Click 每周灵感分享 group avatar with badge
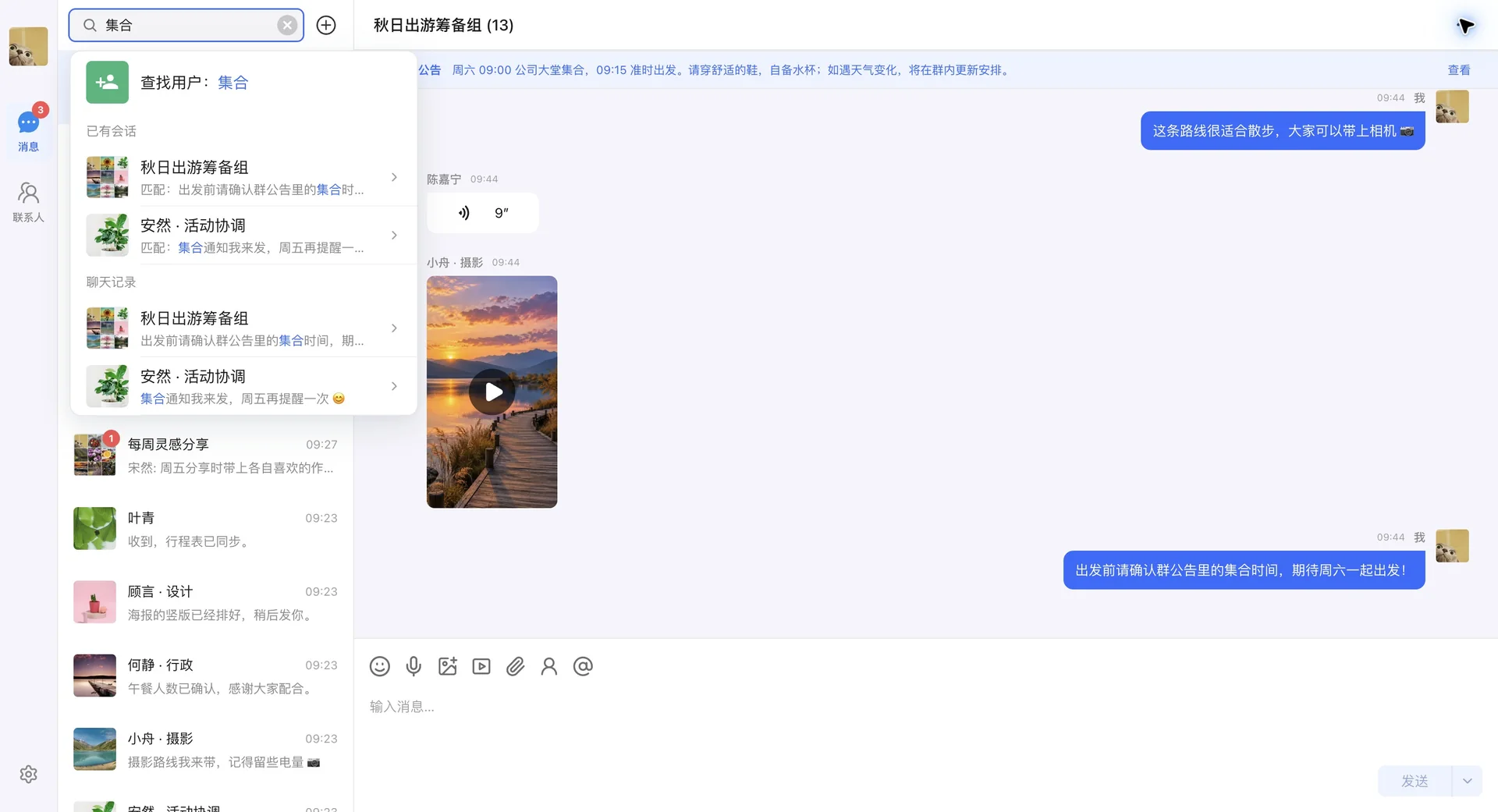Image resolution: width=1498 pixels, height=812 pixels. point(94,456)
